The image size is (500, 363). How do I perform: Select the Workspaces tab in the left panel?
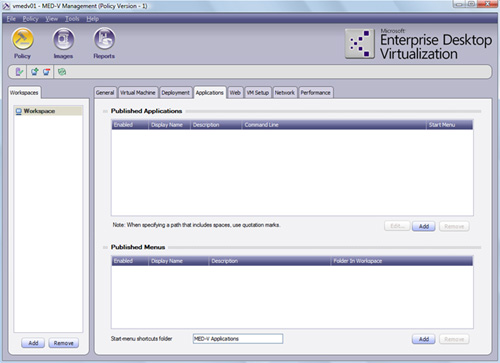(24, 92)
